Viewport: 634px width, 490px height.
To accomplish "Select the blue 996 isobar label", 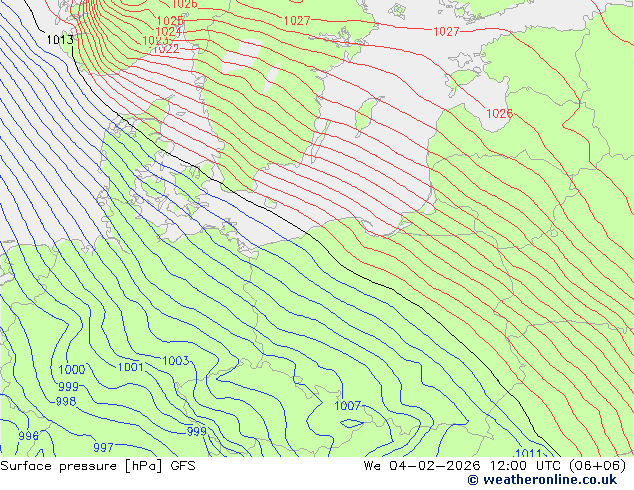I will (x=28, y=436).
